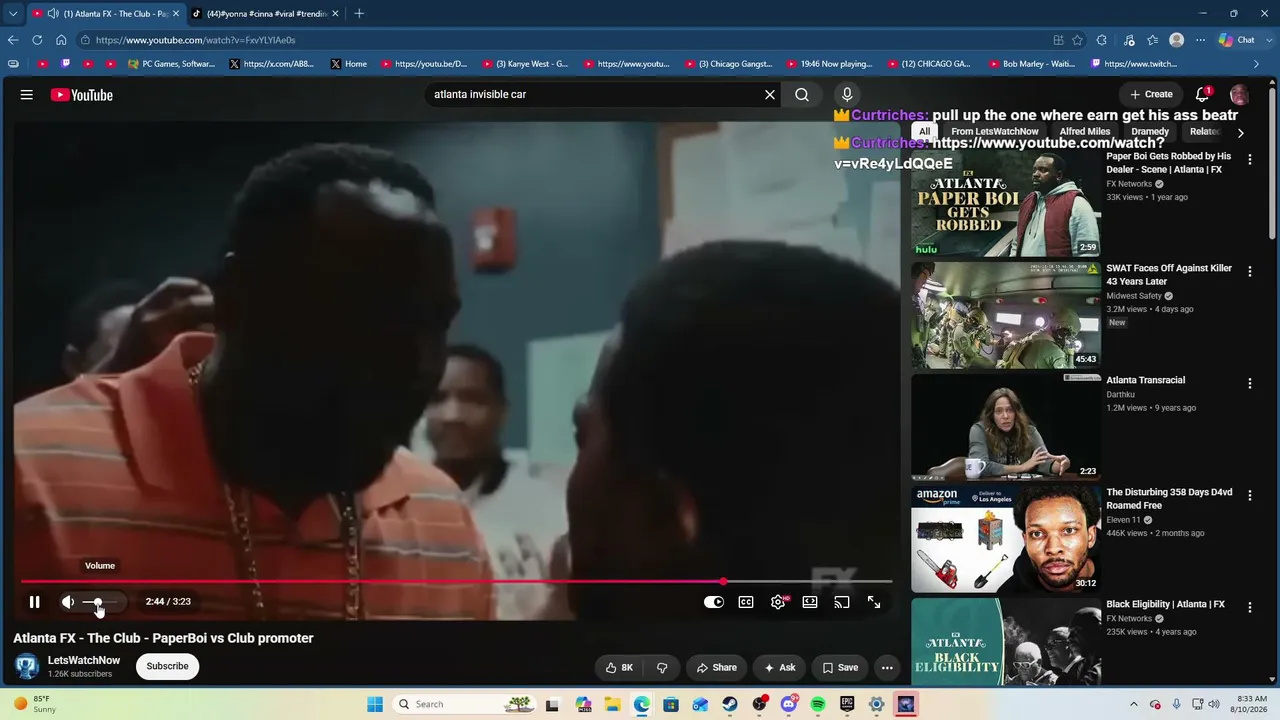Screen dimensions: 1280x720
Task: Enter full screen mode
Action: pos(874,602)
